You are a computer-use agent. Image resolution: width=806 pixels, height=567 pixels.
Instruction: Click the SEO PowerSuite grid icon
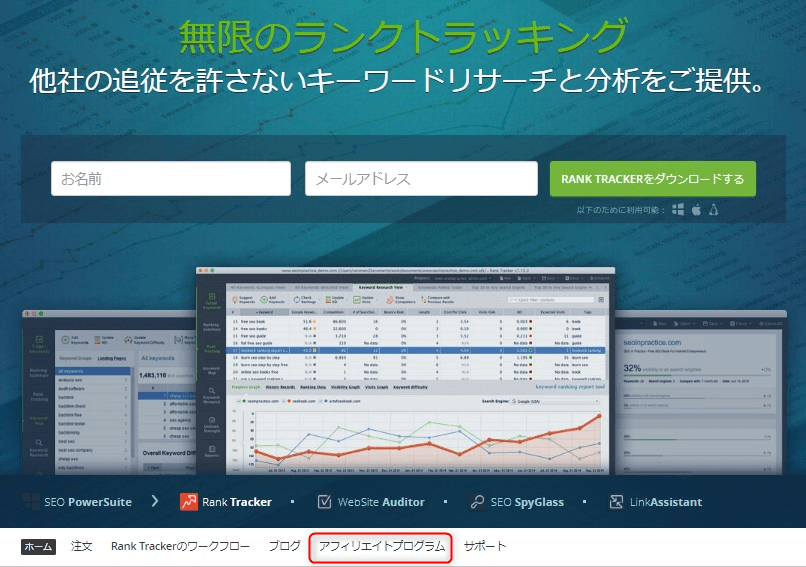(30, 501)
